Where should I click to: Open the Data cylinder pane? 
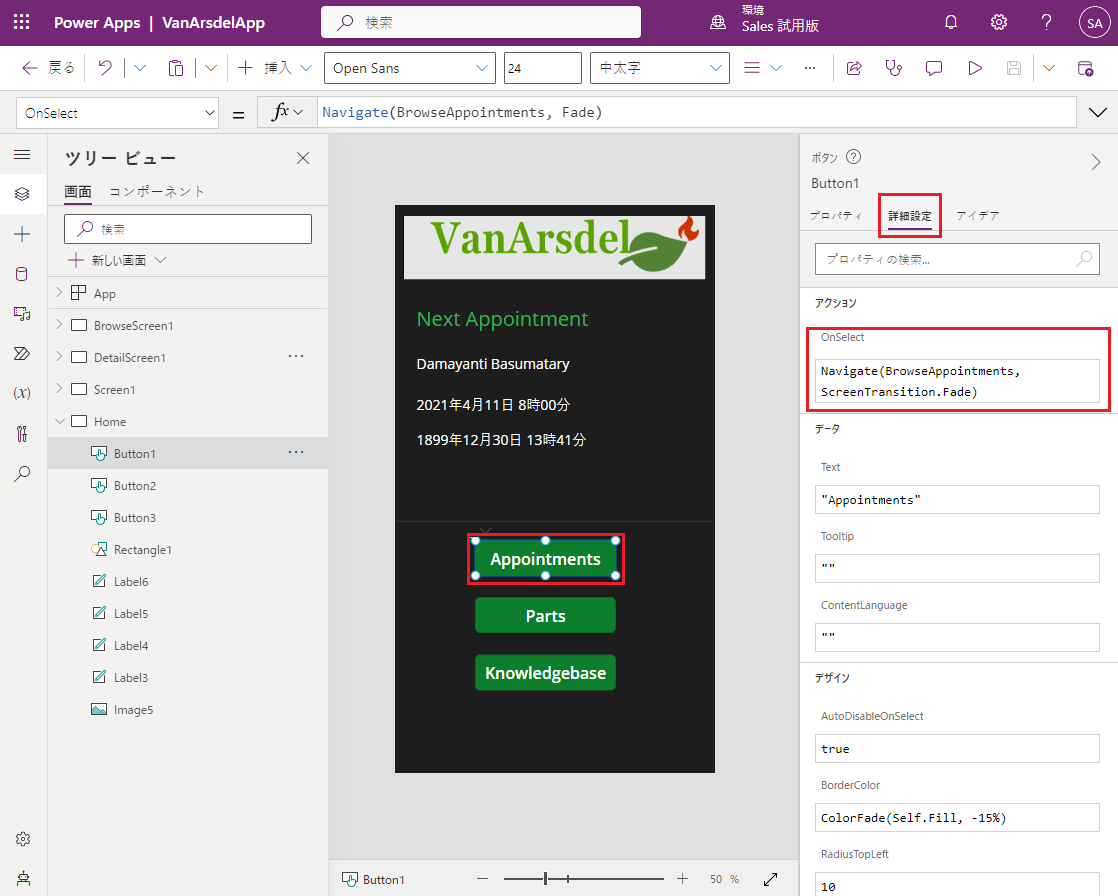click(22, 274)
